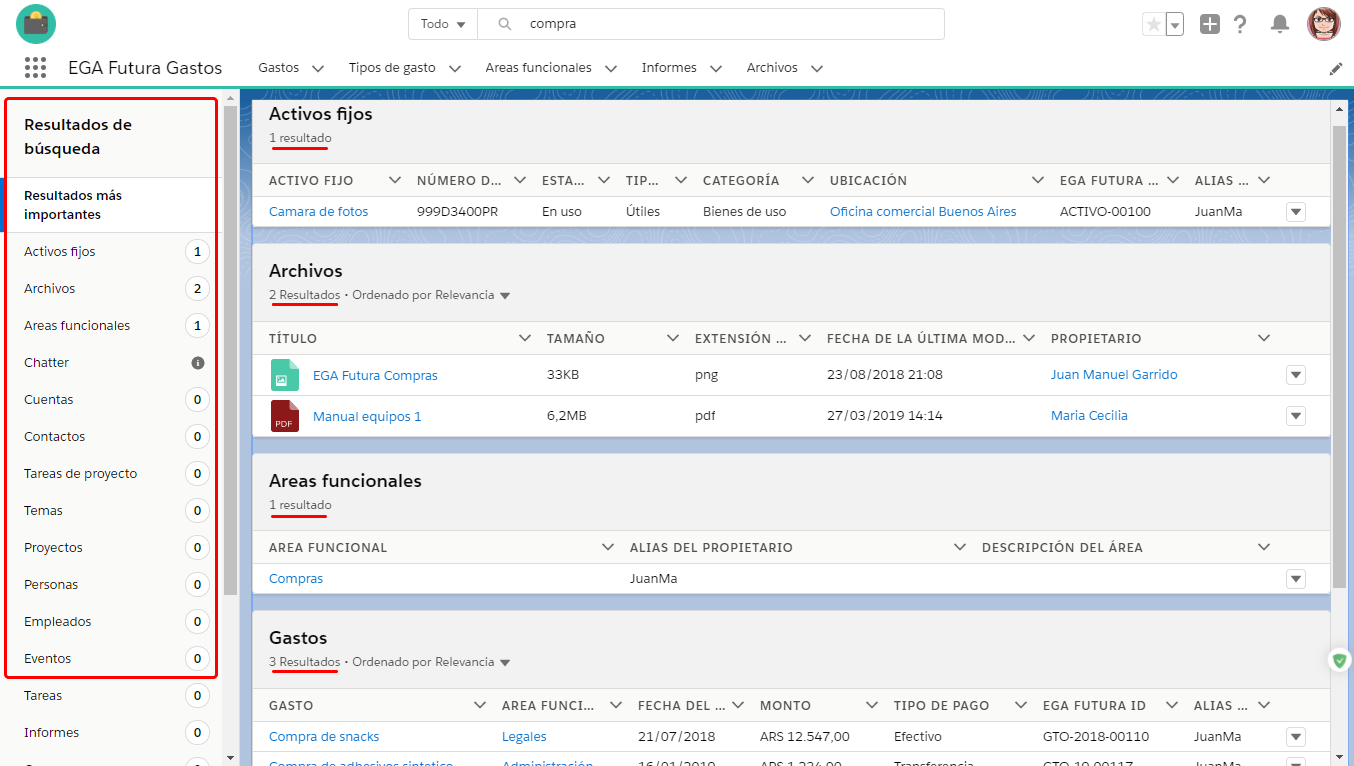
Task: Open Archivos sort by Relevancia dropdown
Action: pyautogui.click(x=505, y=296)
